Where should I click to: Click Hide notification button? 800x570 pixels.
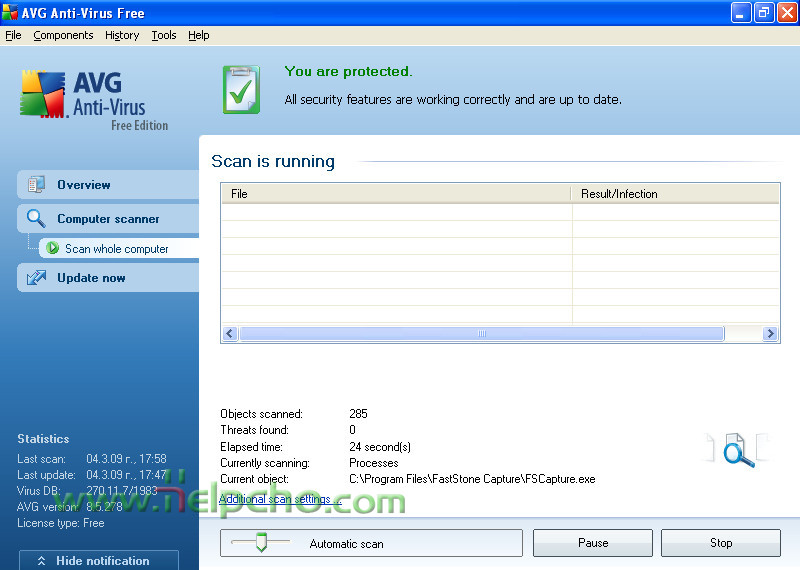(99, 560)
